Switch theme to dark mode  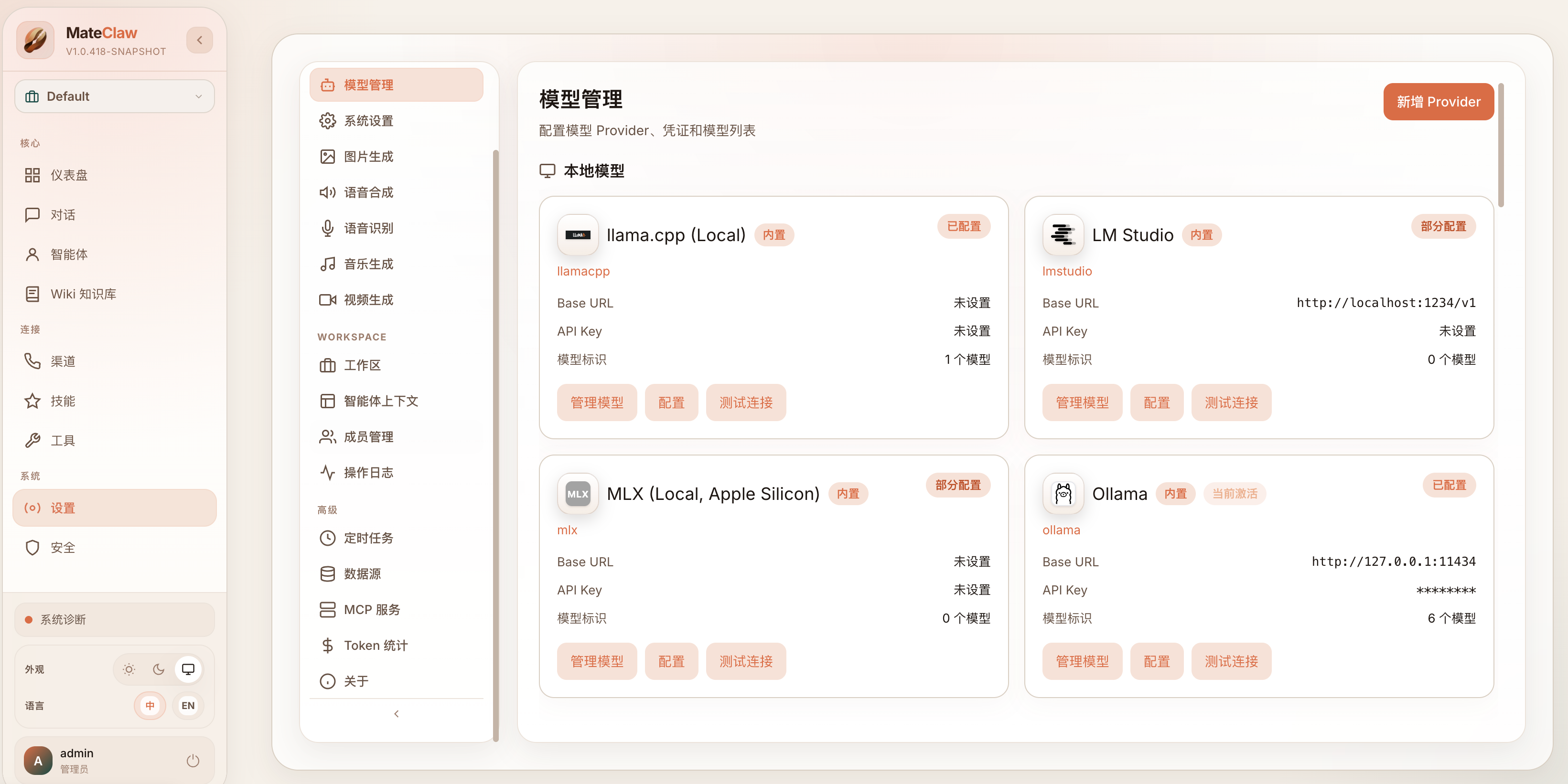click(158, 669)
